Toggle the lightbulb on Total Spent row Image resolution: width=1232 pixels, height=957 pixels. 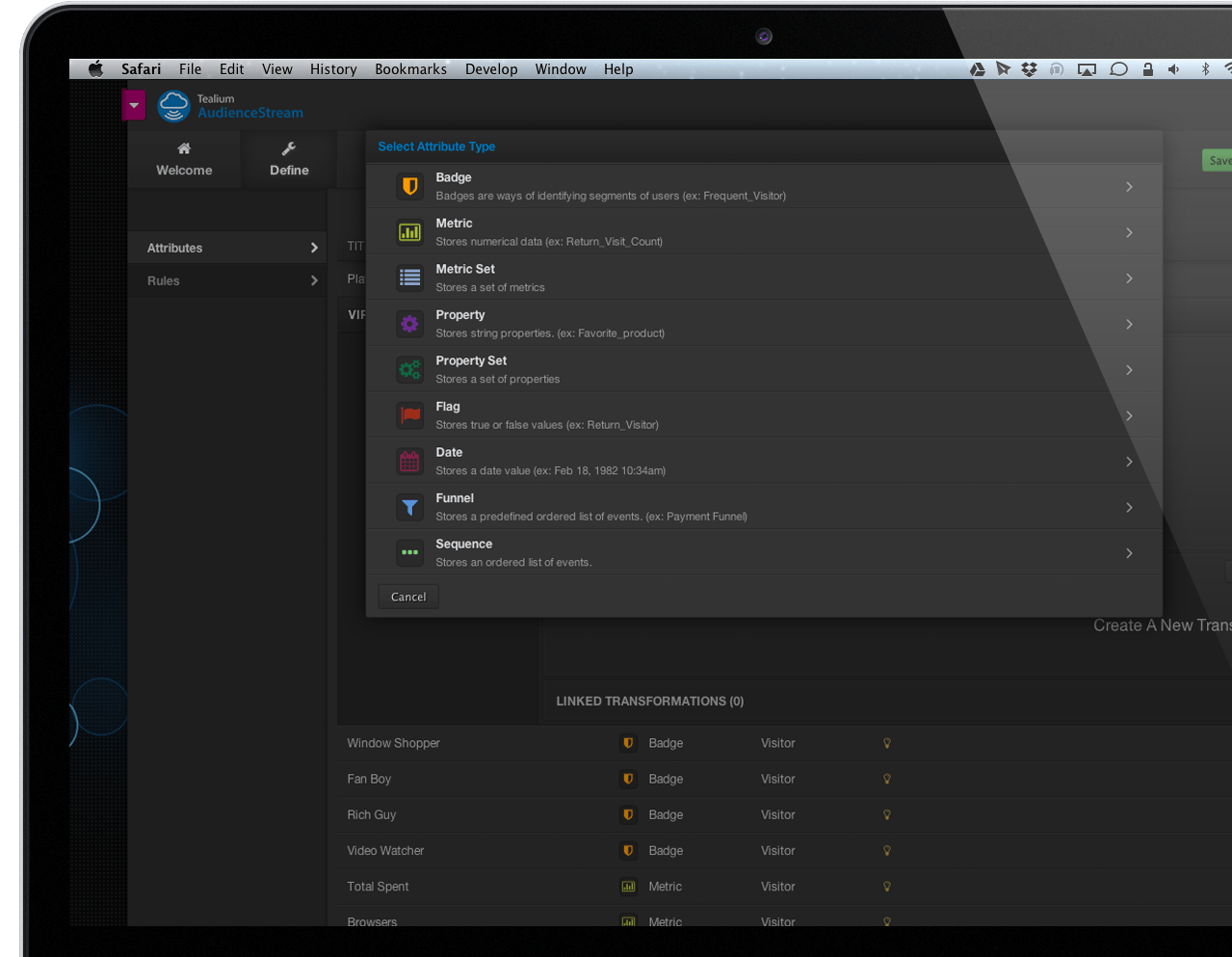coord(887,887)
